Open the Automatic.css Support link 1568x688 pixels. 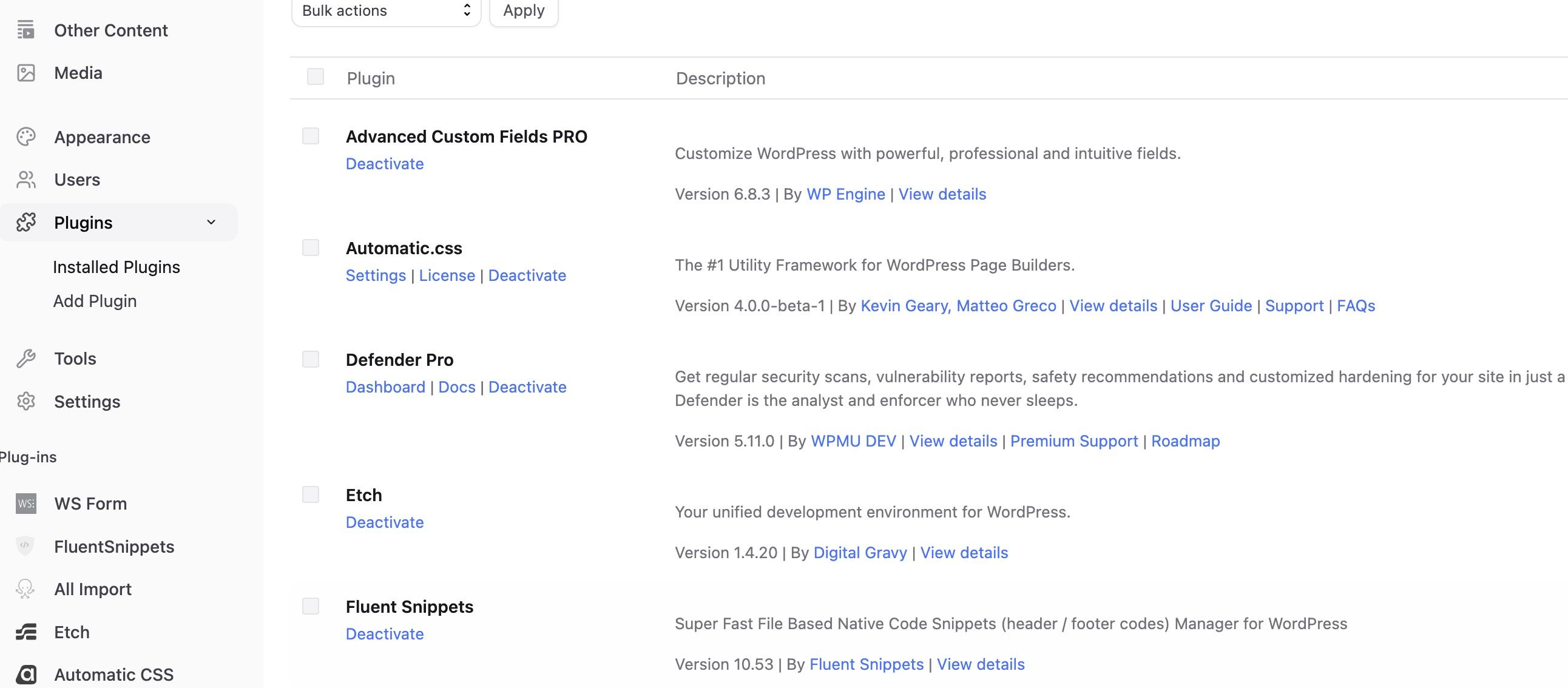tap(1294, 306)
